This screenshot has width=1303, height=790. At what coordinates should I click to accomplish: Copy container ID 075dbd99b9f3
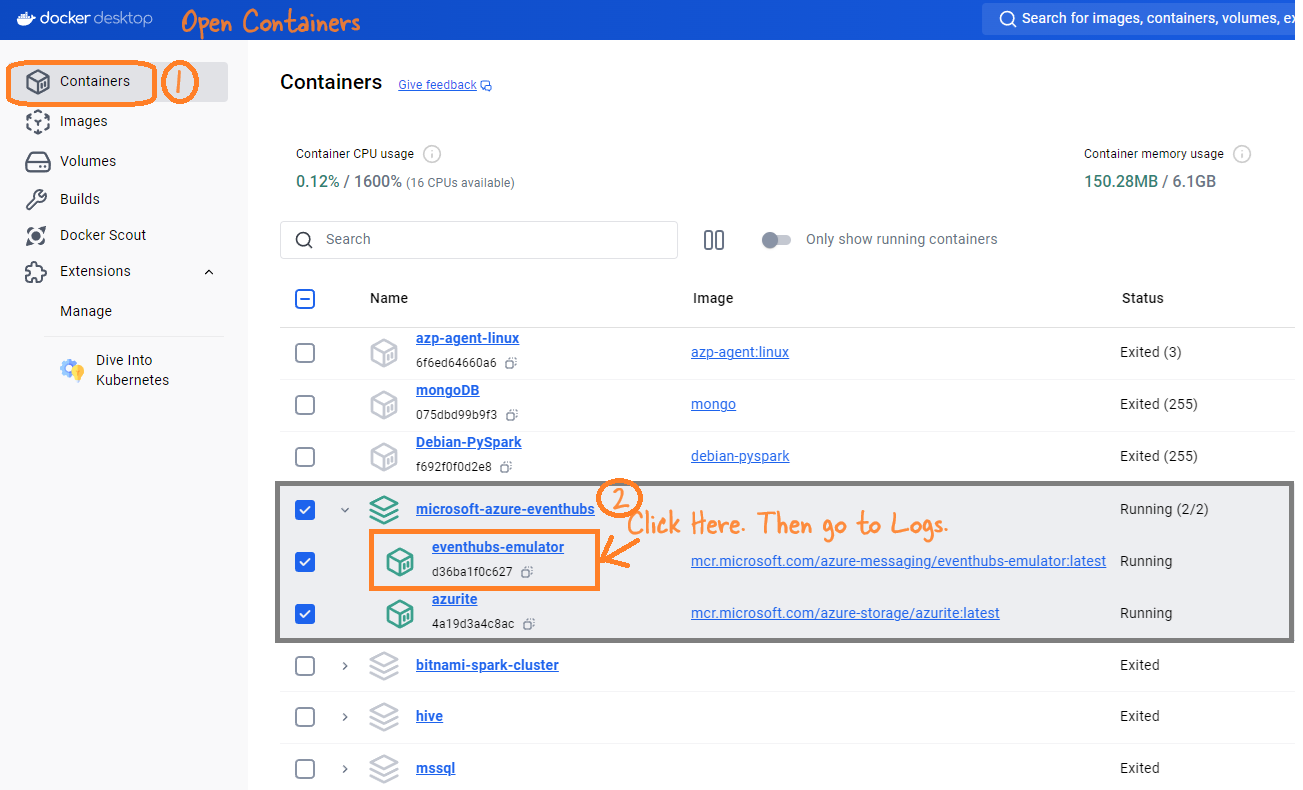click(511, 415)
